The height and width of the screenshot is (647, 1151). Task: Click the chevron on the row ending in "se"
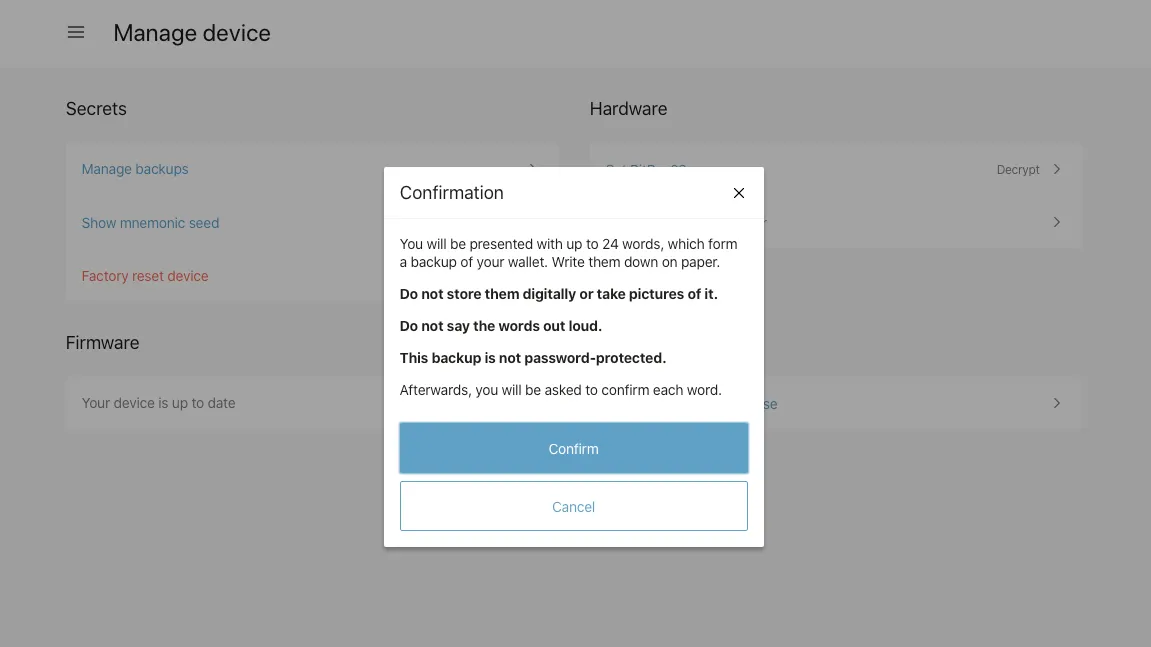(1057, 403)
